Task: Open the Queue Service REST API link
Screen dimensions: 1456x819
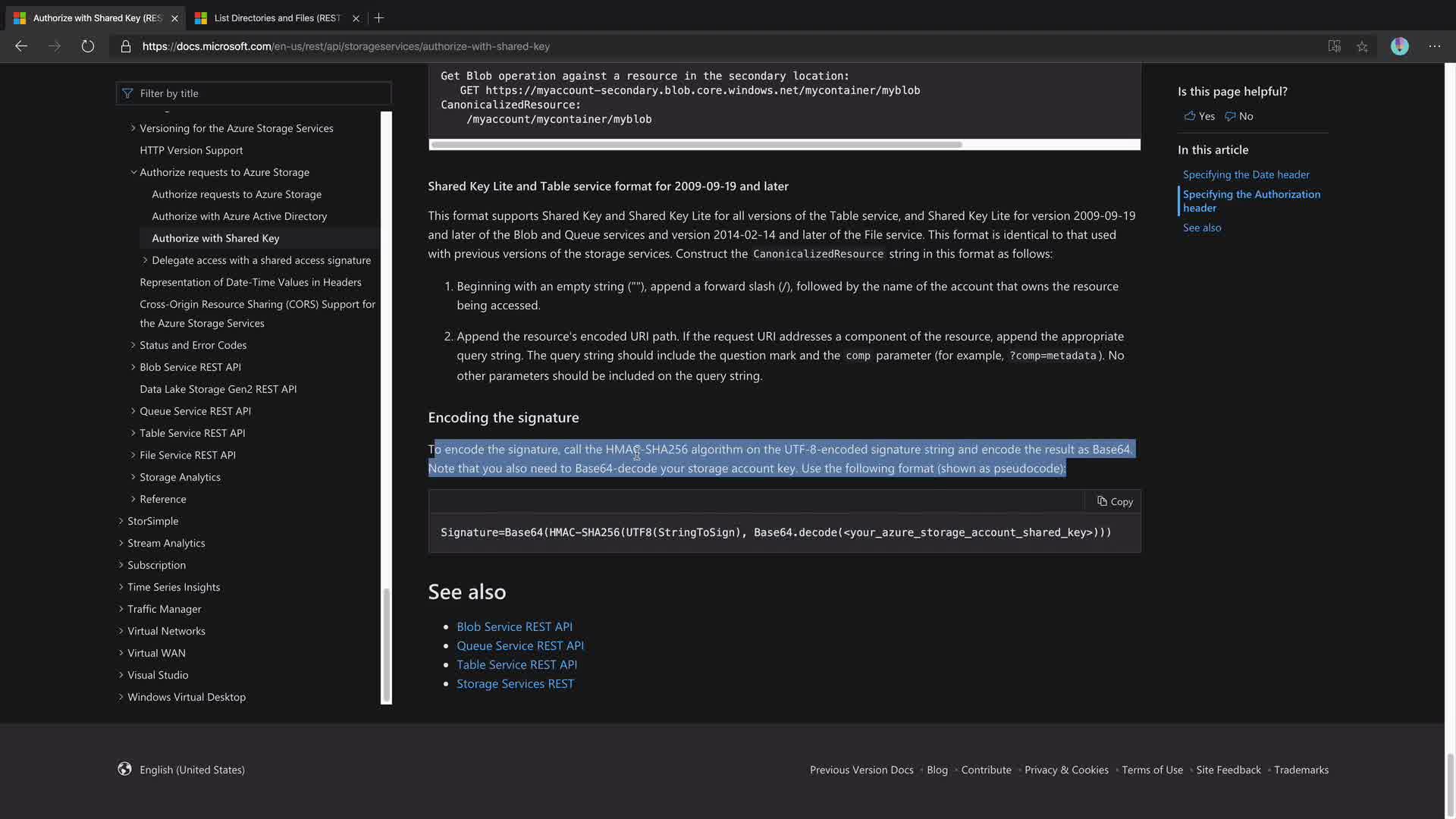Action: click(519, 645)
